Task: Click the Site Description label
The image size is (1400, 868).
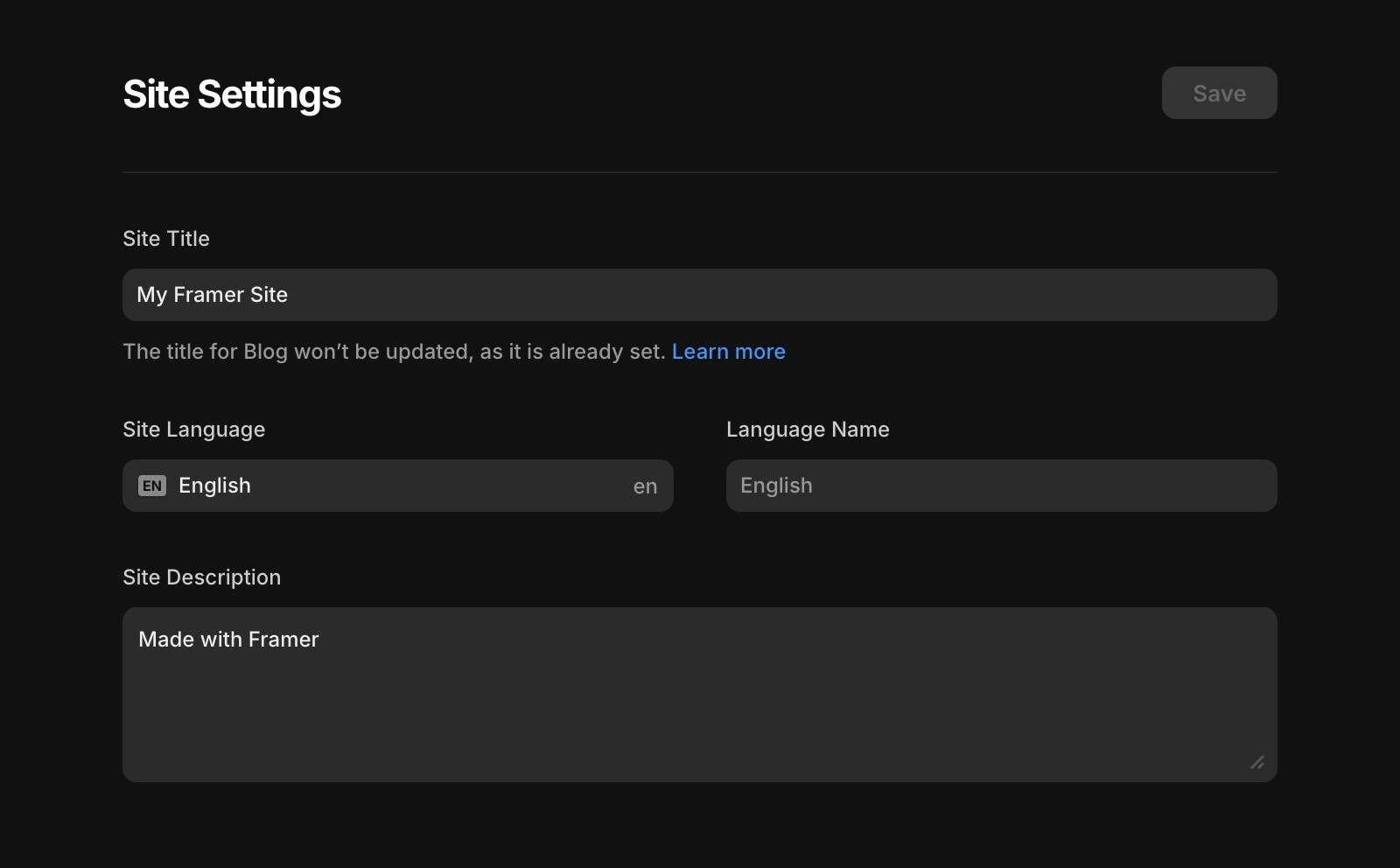Action: (201, 577)
